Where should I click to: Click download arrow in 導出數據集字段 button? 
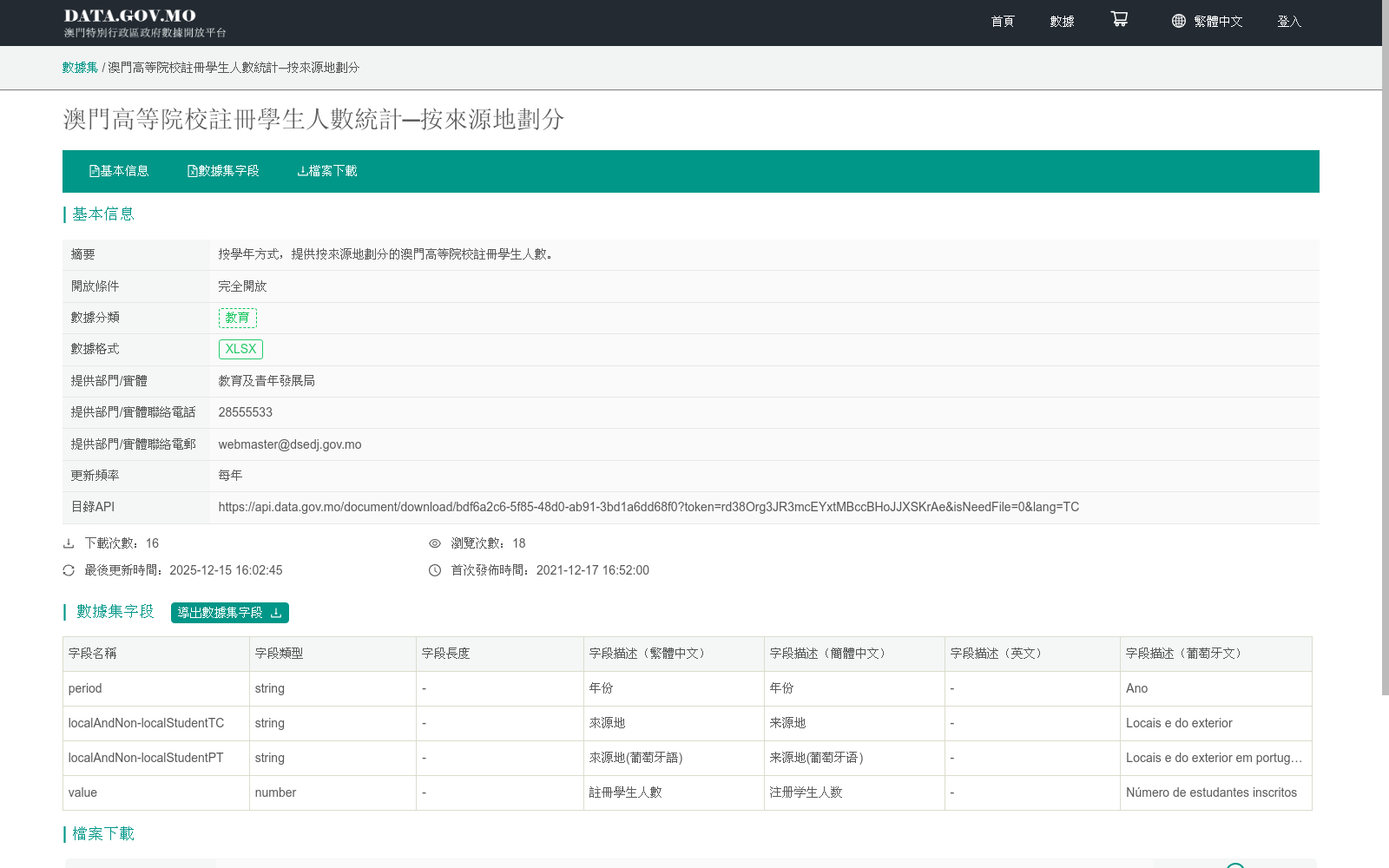[x=276, y=613]
